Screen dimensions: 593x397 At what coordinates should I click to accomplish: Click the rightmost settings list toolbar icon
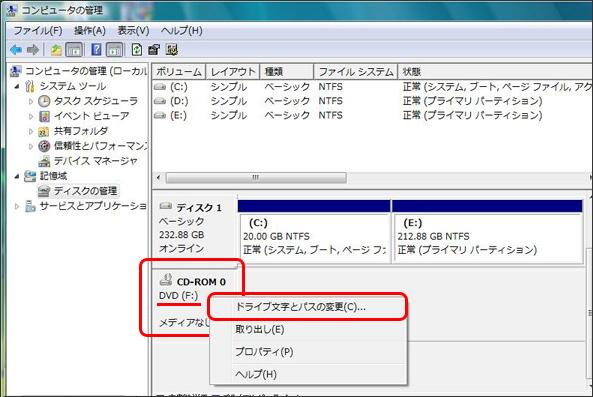171,50
